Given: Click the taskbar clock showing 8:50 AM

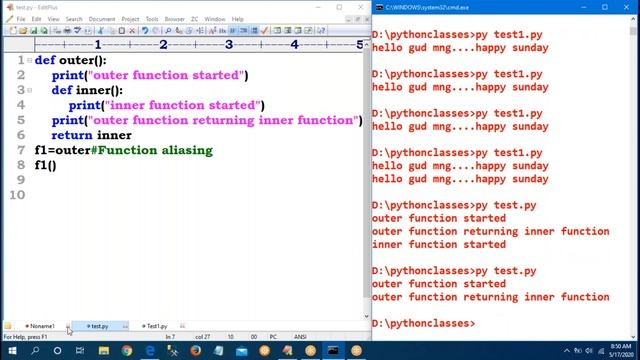Looking at the screenshot, I should pyautogui.click(x=621, y=351).
